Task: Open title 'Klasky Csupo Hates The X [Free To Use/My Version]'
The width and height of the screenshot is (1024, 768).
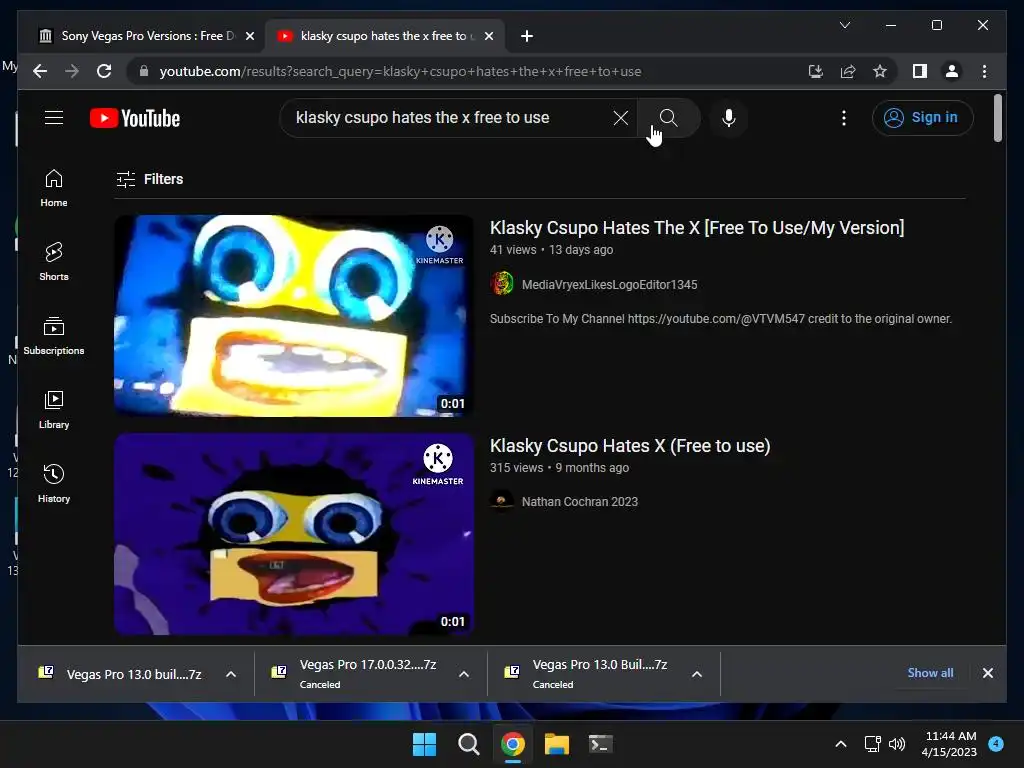Action: tap(697, 227)
